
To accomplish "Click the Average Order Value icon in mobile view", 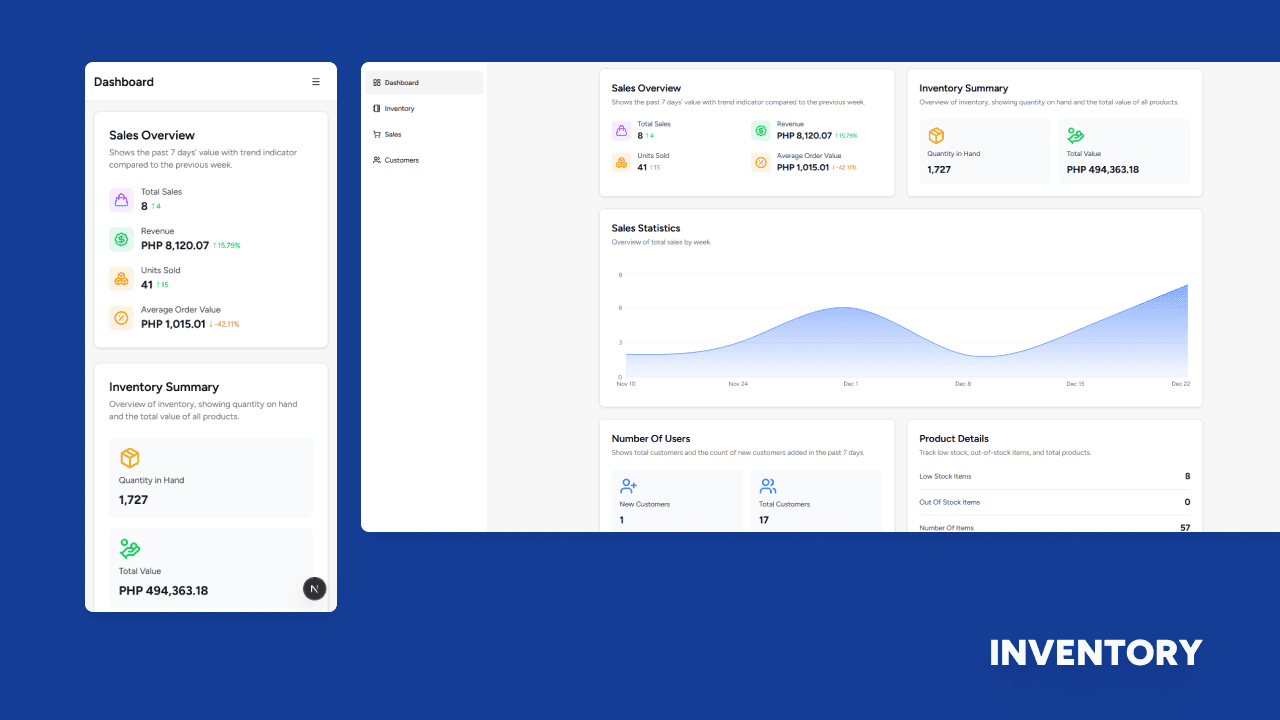I will click(121, 318).
